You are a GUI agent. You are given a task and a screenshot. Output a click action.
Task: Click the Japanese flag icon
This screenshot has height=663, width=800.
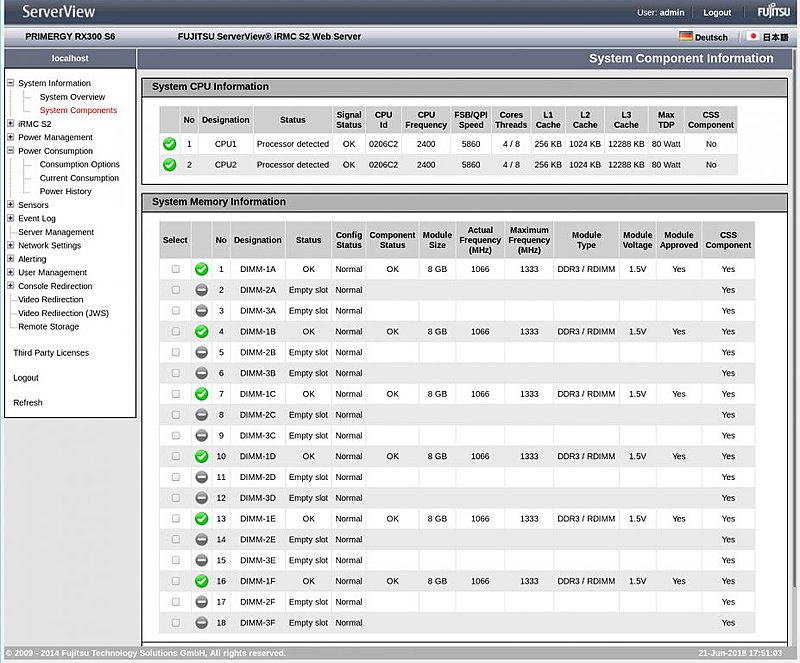point(753,37)
